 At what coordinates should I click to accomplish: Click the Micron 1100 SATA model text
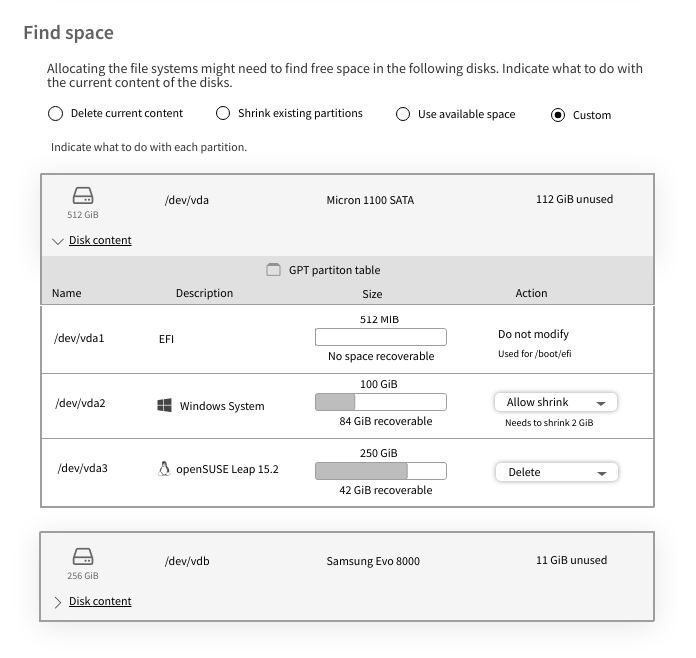point(370,200)
